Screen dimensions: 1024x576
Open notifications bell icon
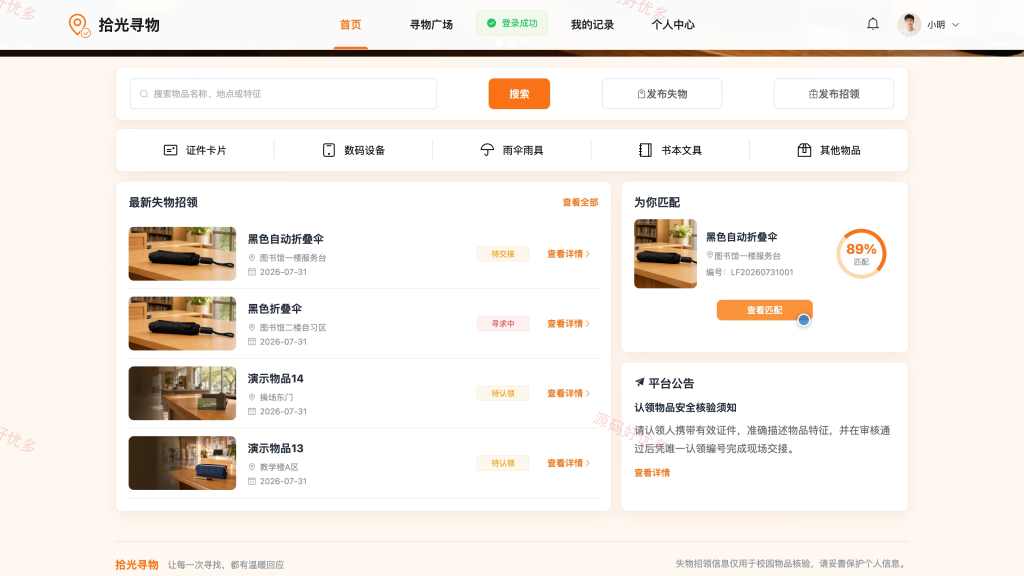pyautogui.click(x=872, y=24)
